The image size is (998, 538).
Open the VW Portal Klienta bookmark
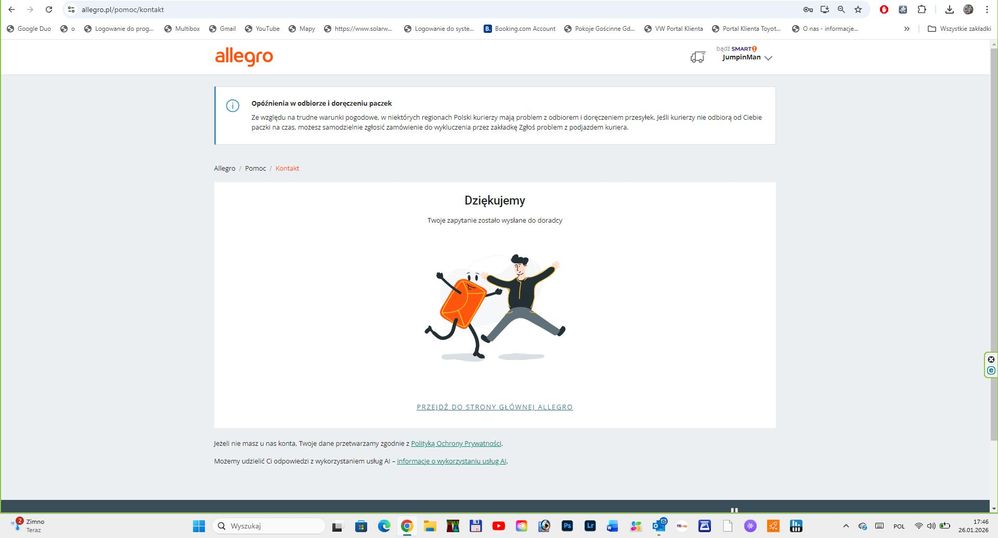pos(673,29)
